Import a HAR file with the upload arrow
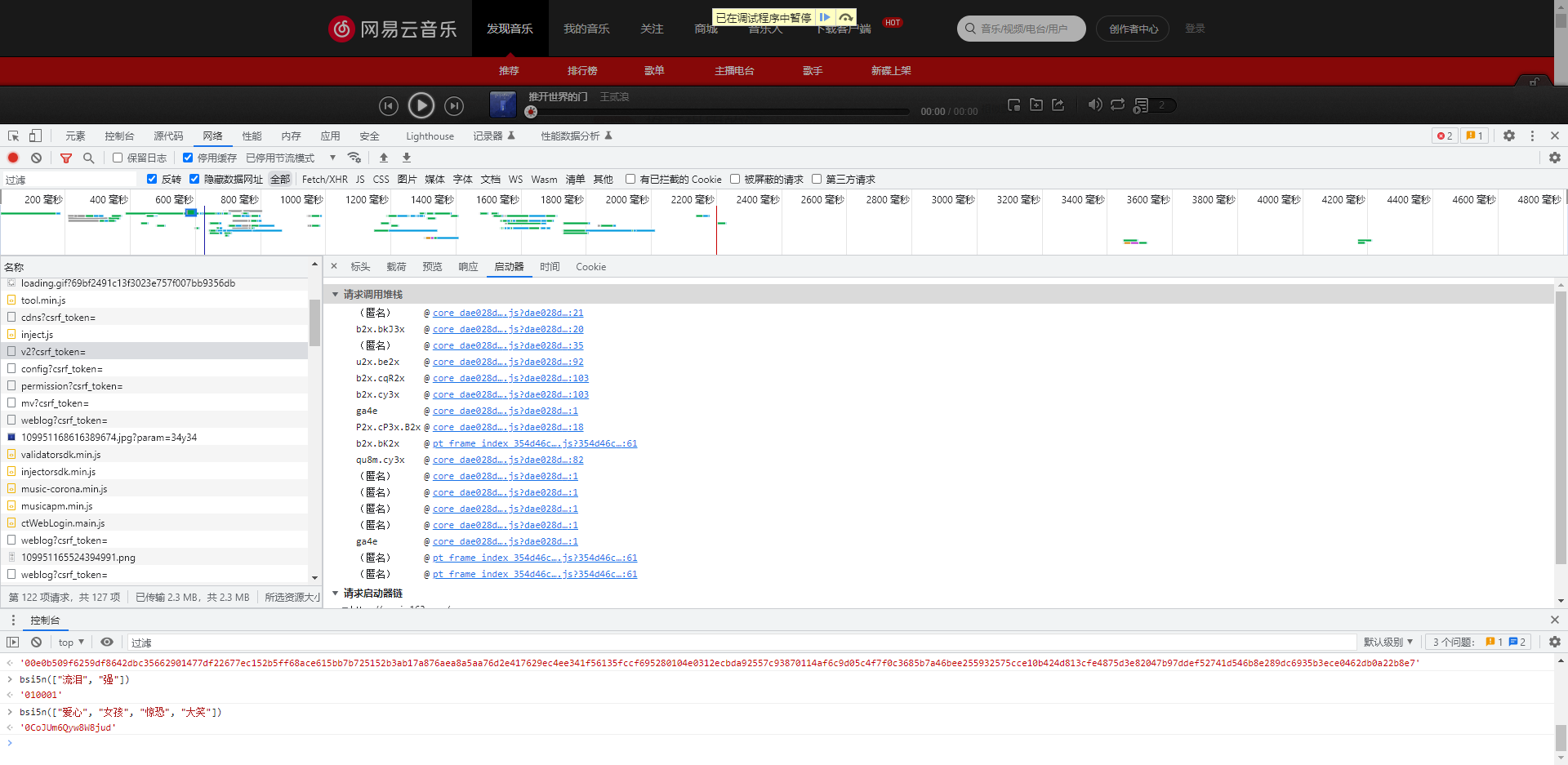Image resolution: width=1568 pixels, height=765 pixels. pos(384,158)
